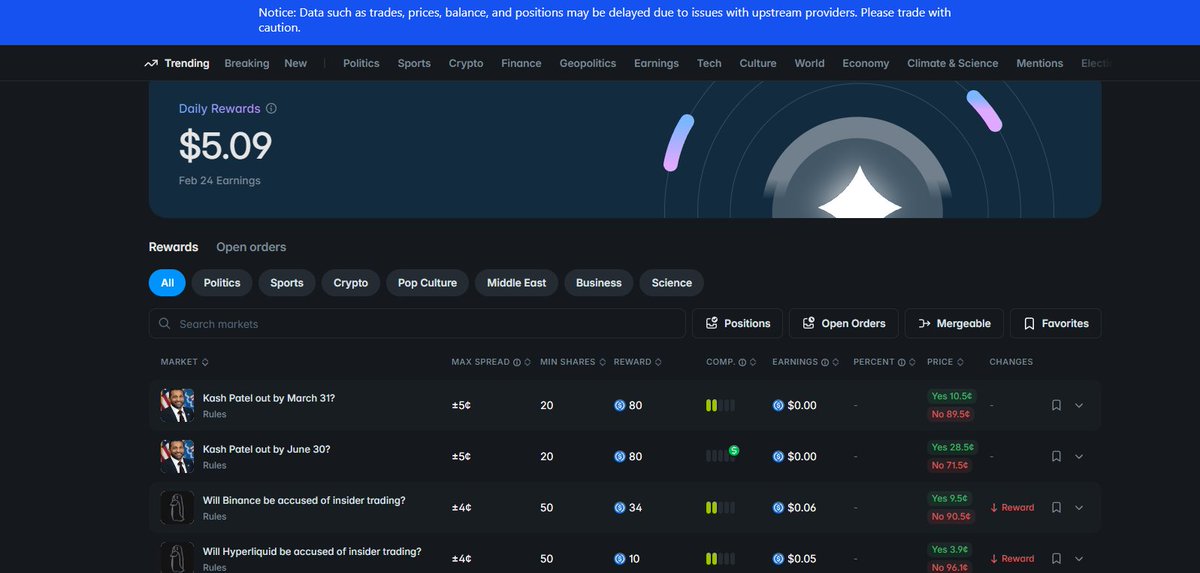
Task: Sort by Reward column arrows
Action: pos(660,362)
